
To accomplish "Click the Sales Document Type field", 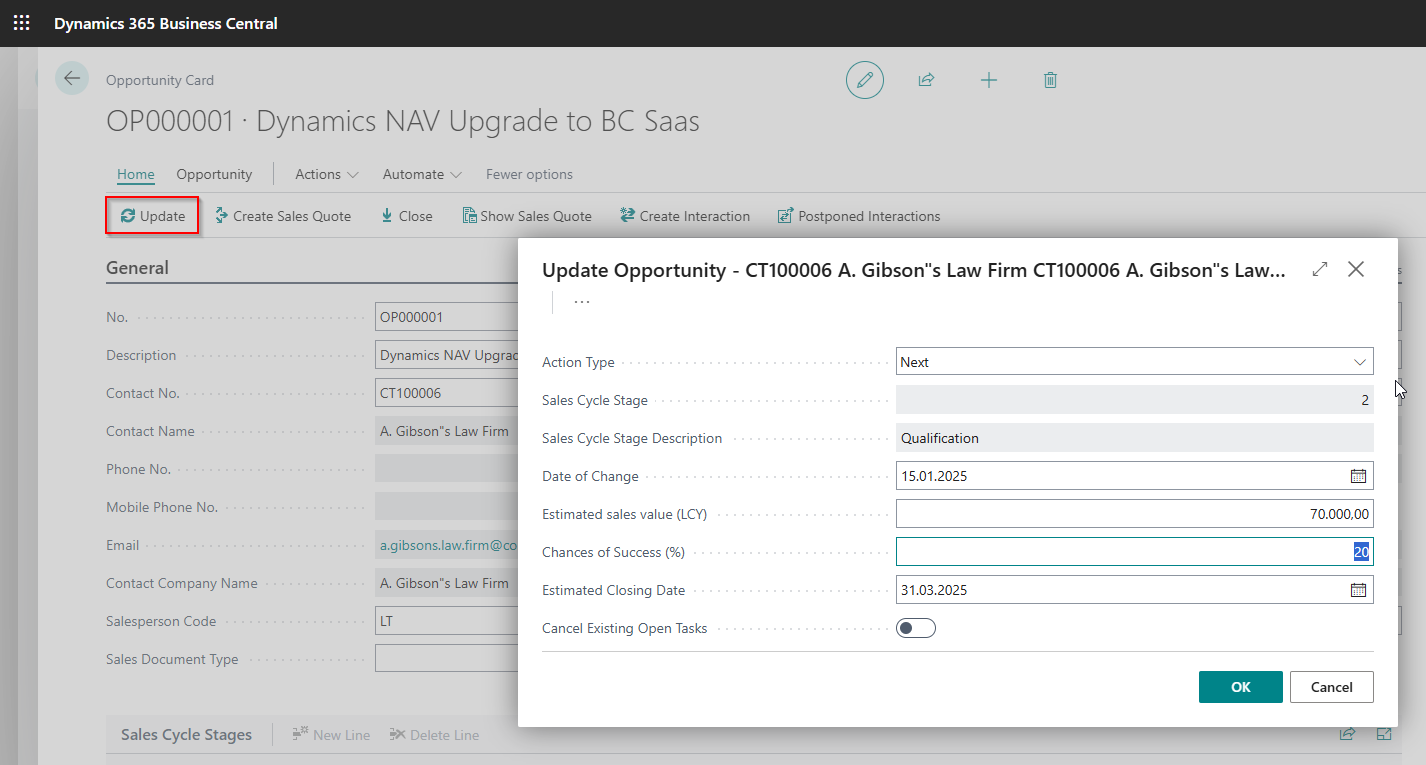I will (x=446, y=659).
